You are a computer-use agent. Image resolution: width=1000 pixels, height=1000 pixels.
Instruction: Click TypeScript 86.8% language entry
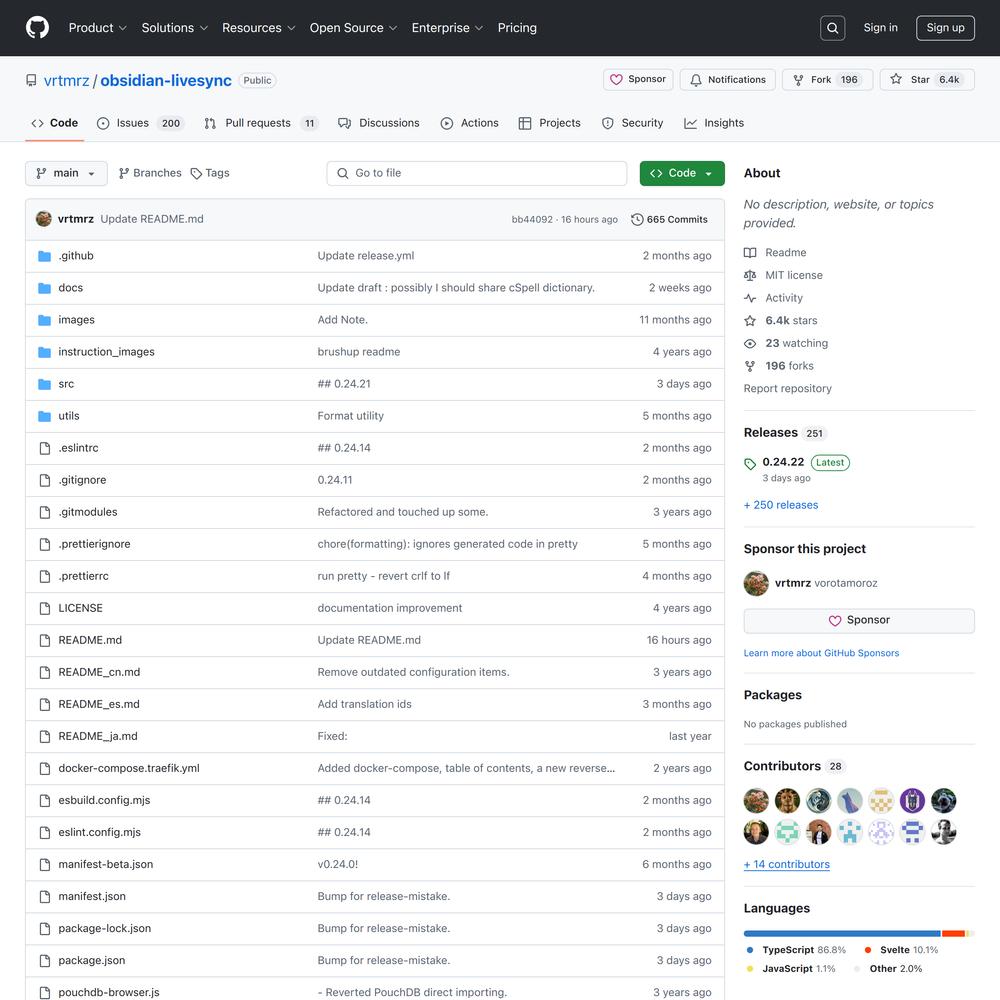797,950
